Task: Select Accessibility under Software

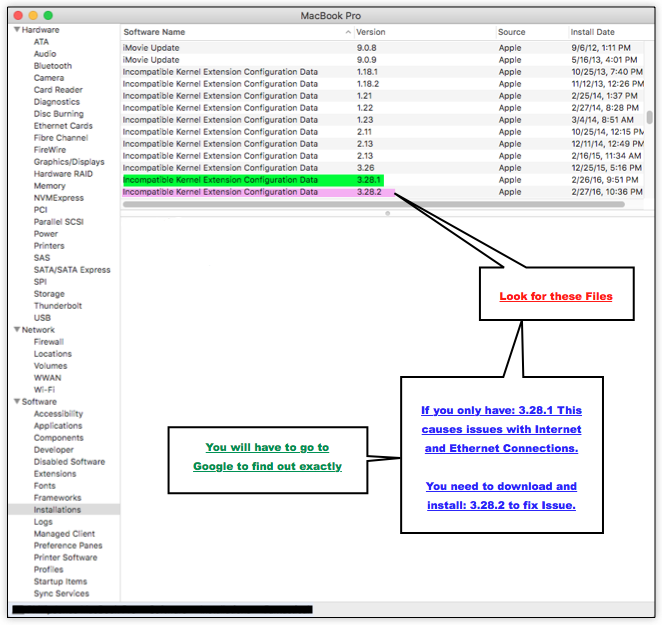Action: [58, 414]
